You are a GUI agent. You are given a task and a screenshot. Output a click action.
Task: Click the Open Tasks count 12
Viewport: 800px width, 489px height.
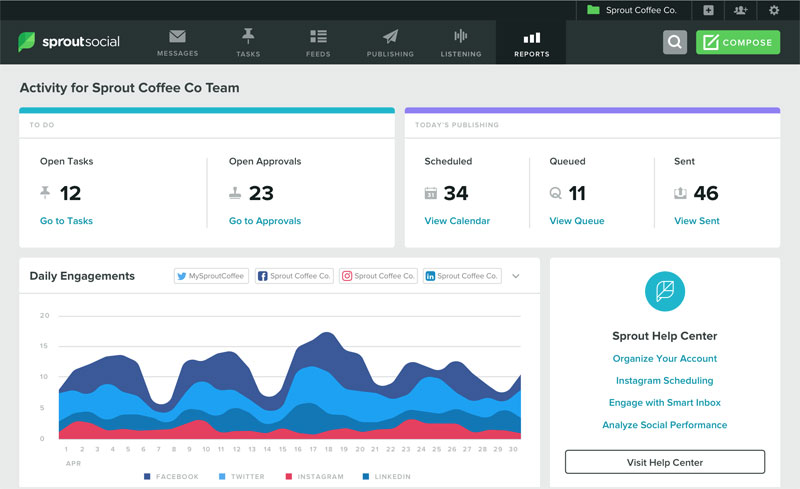coord(70,193)
